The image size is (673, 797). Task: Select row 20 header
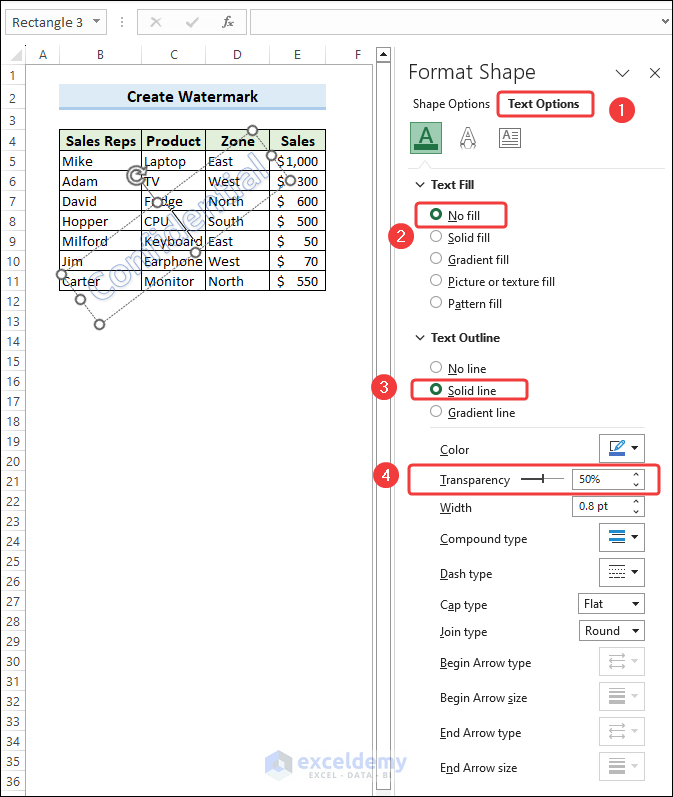point(13,462)
